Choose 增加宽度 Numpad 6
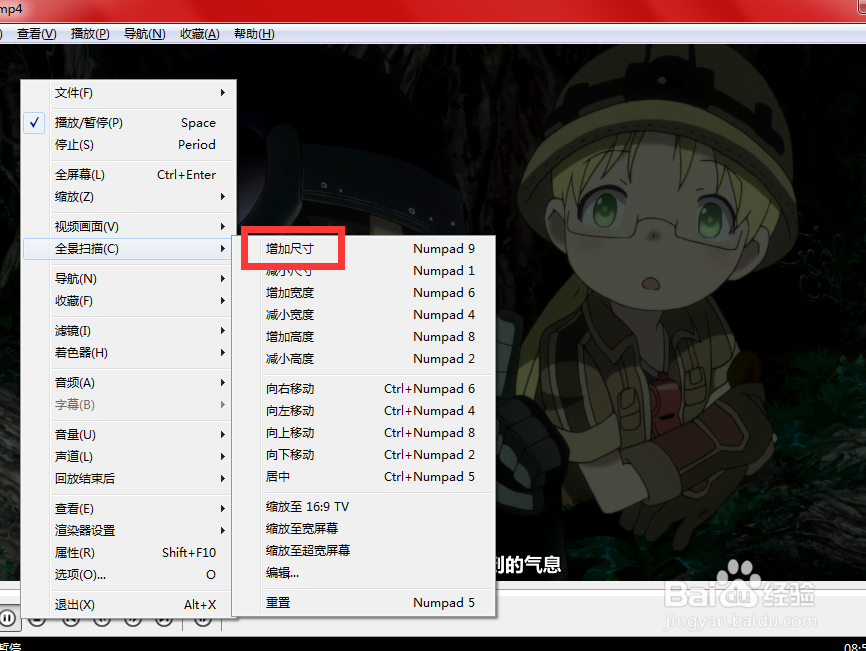866x651 pixels. 363,293
